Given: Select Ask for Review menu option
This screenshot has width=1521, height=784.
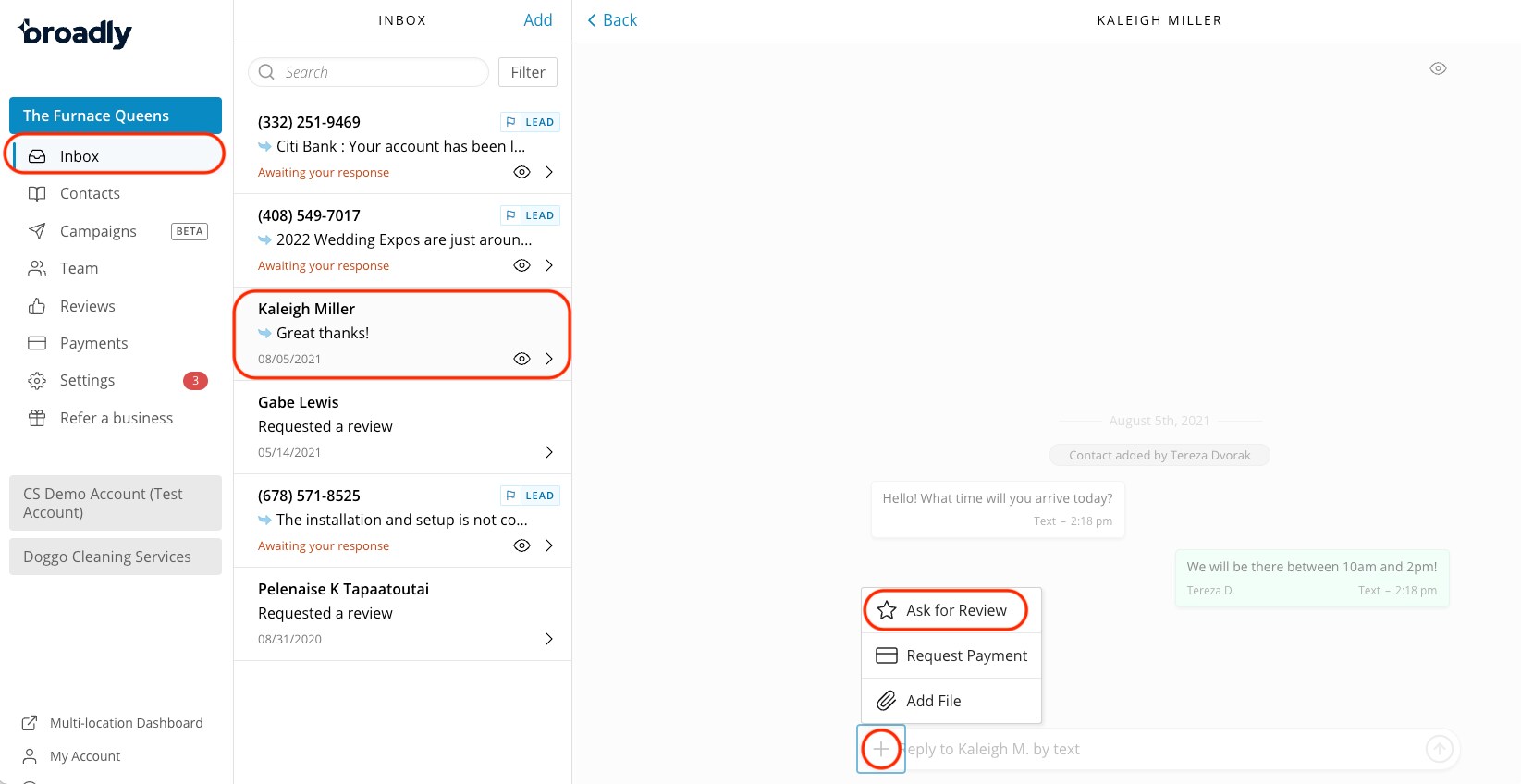Looking at the screenshot, I should point(946,610).
